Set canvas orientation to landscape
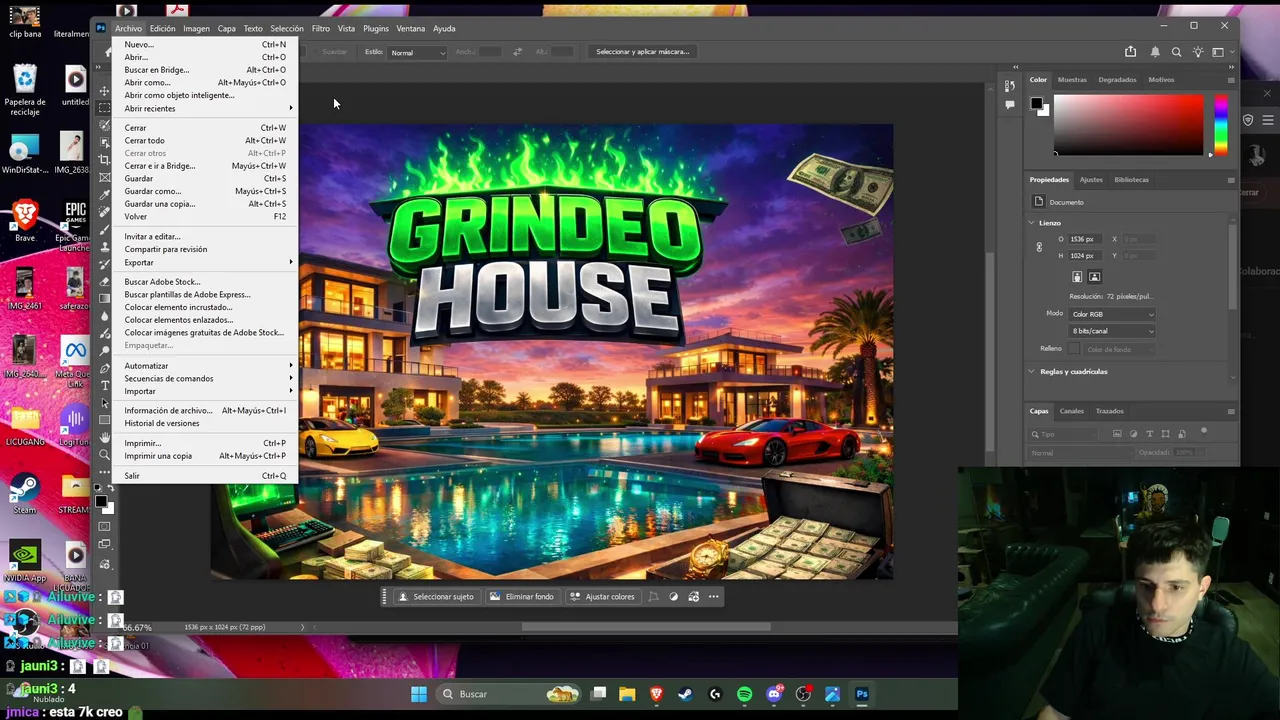This screenshot has height=720, width=1280. (1094, 277)
